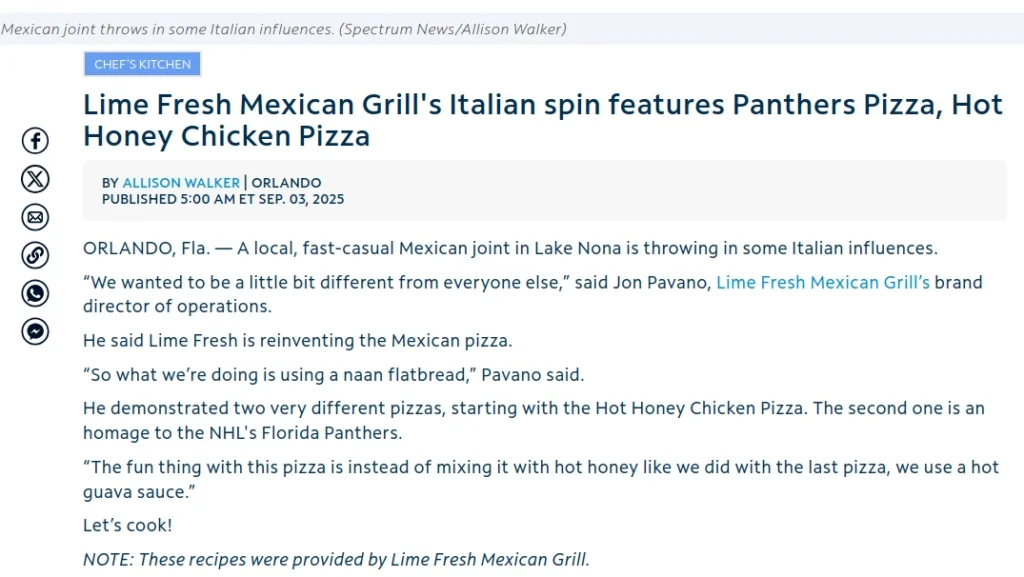
Task: Share the article via Messenger icon
Action: tap(35, 331)
